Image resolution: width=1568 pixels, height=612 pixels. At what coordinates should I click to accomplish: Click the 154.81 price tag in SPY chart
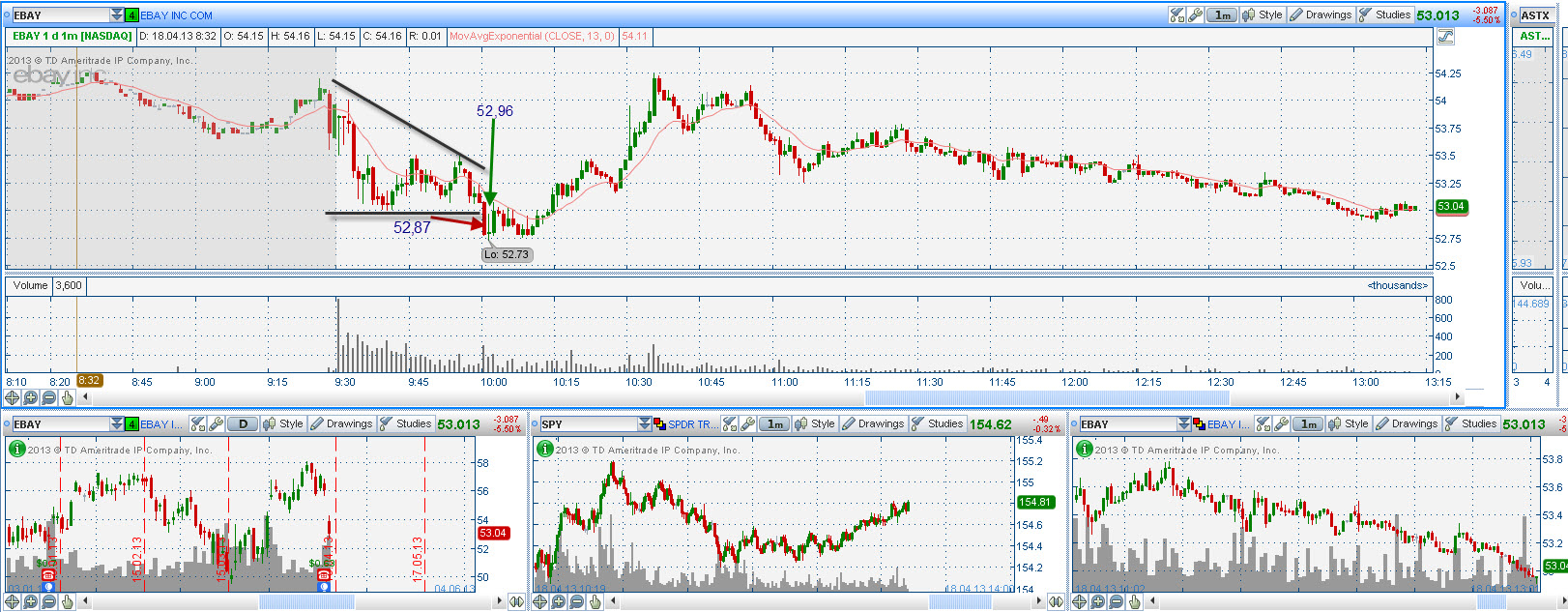pos(1034,502)
